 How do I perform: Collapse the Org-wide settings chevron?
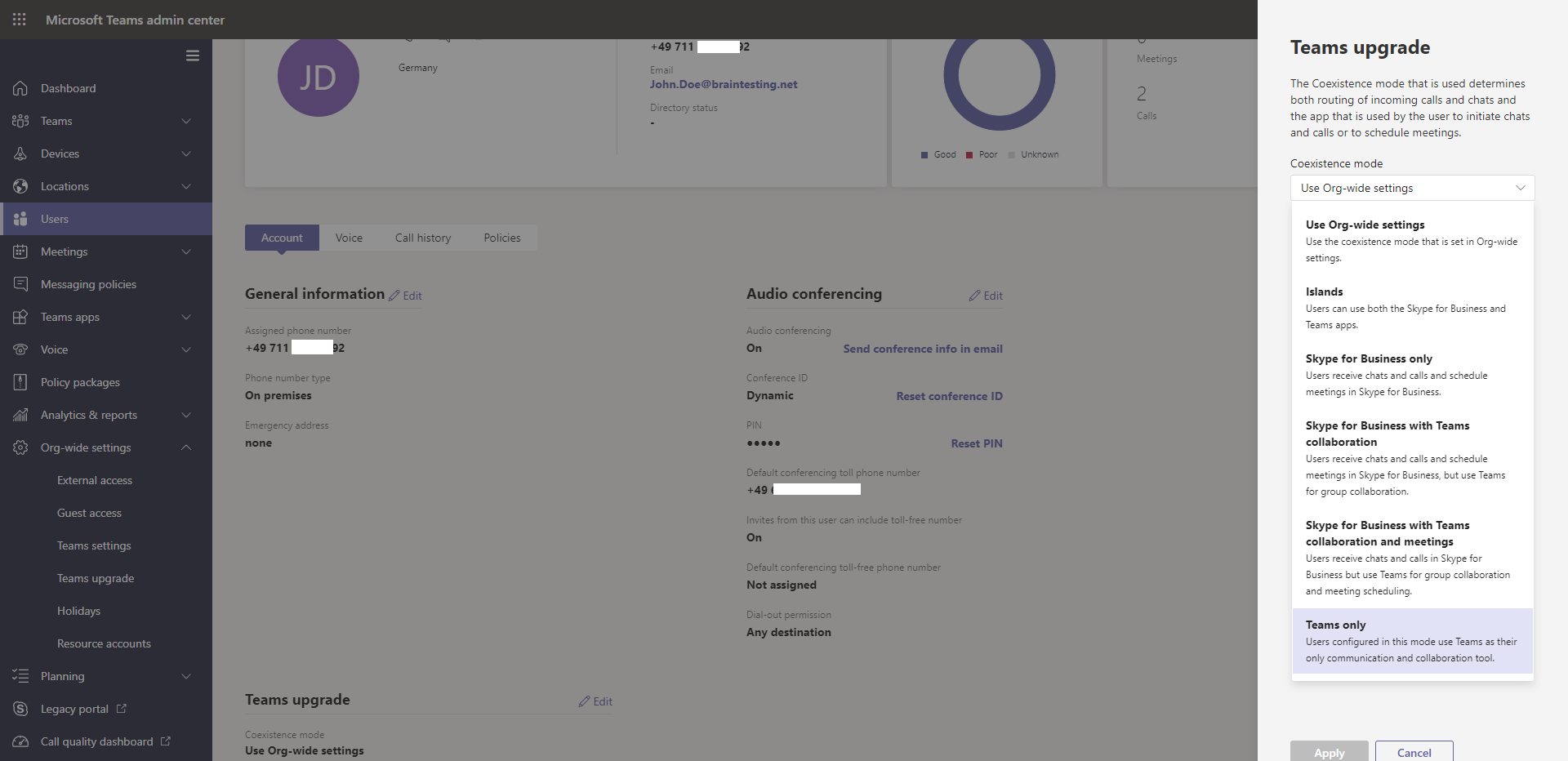(186, 447)
